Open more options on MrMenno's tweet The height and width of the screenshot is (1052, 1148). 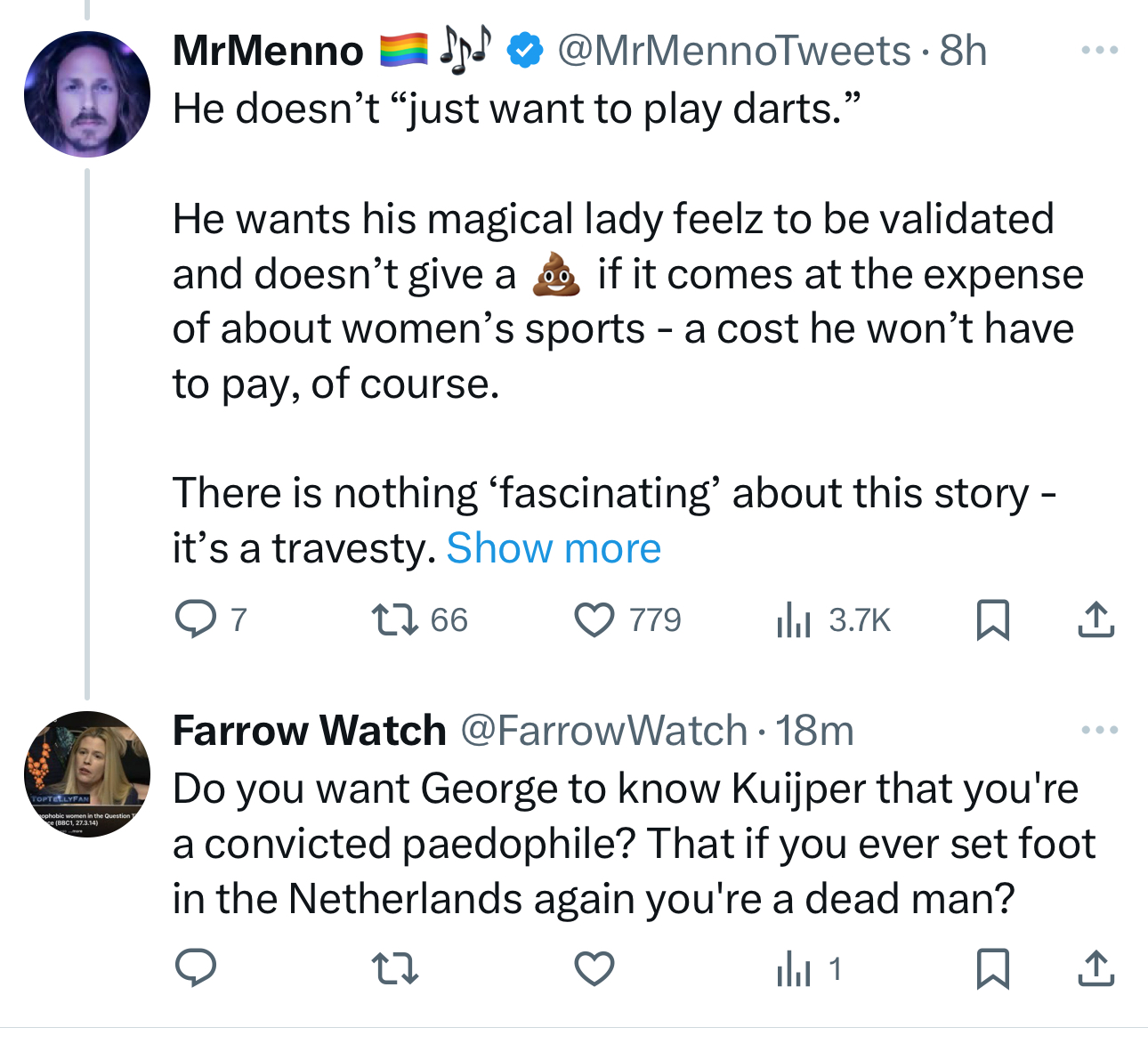(x=1099, y=51)
